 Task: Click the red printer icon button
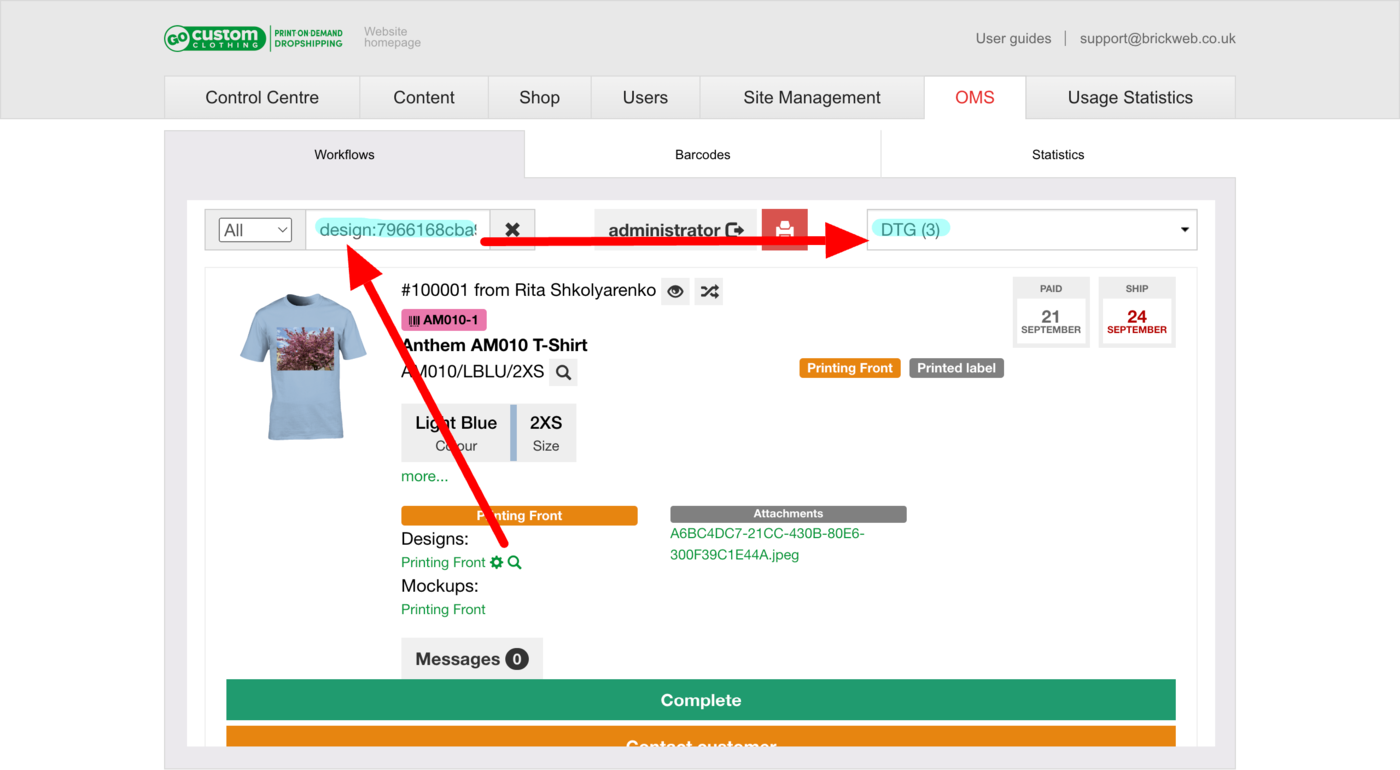[x=784, y=230]
